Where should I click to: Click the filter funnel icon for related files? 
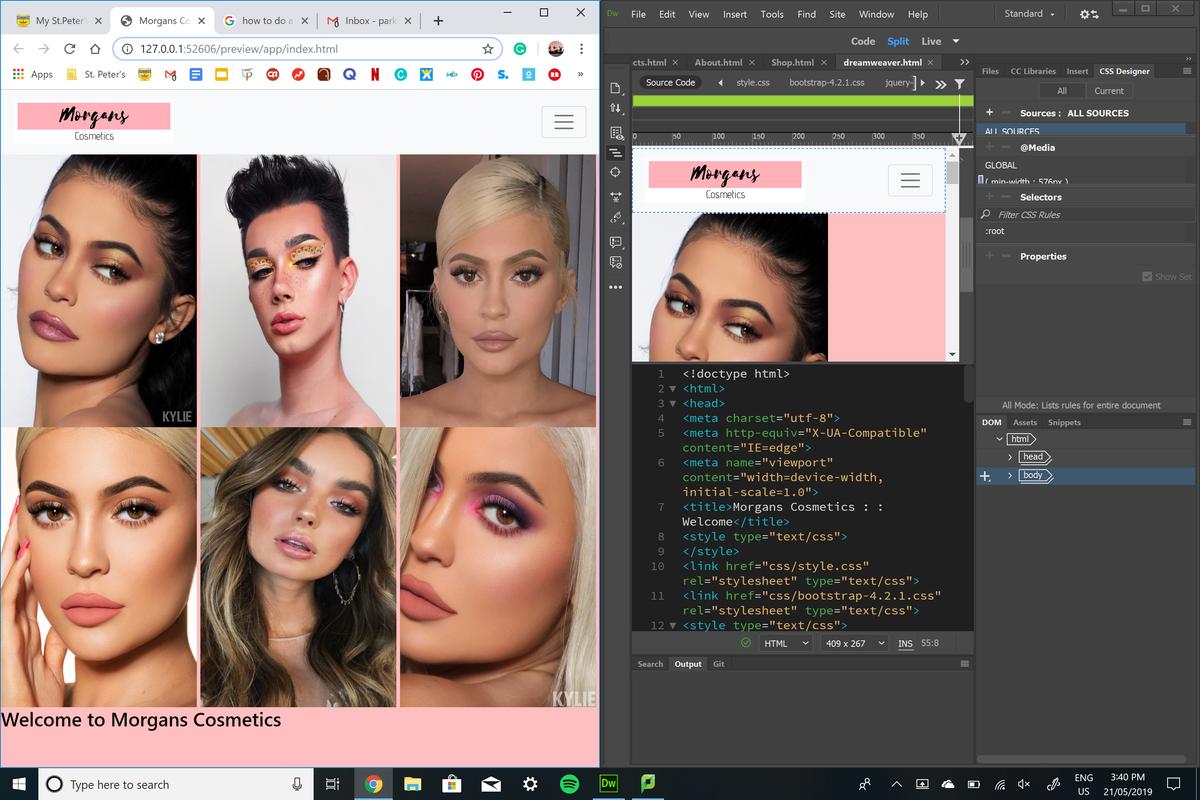pos(959,84)
